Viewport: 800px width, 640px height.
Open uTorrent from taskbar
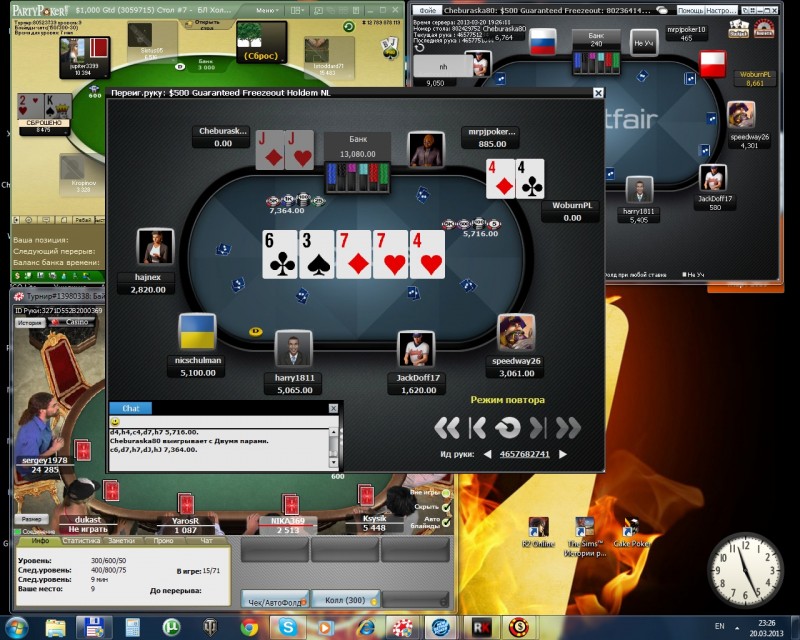click(171, 627)
